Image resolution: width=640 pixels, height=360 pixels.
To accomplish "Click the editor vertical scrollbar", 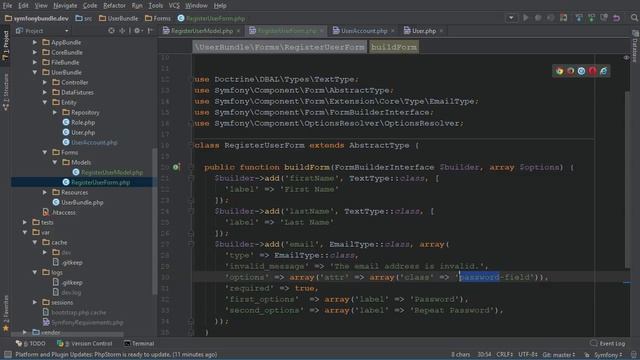I will (x=627, y=180).
